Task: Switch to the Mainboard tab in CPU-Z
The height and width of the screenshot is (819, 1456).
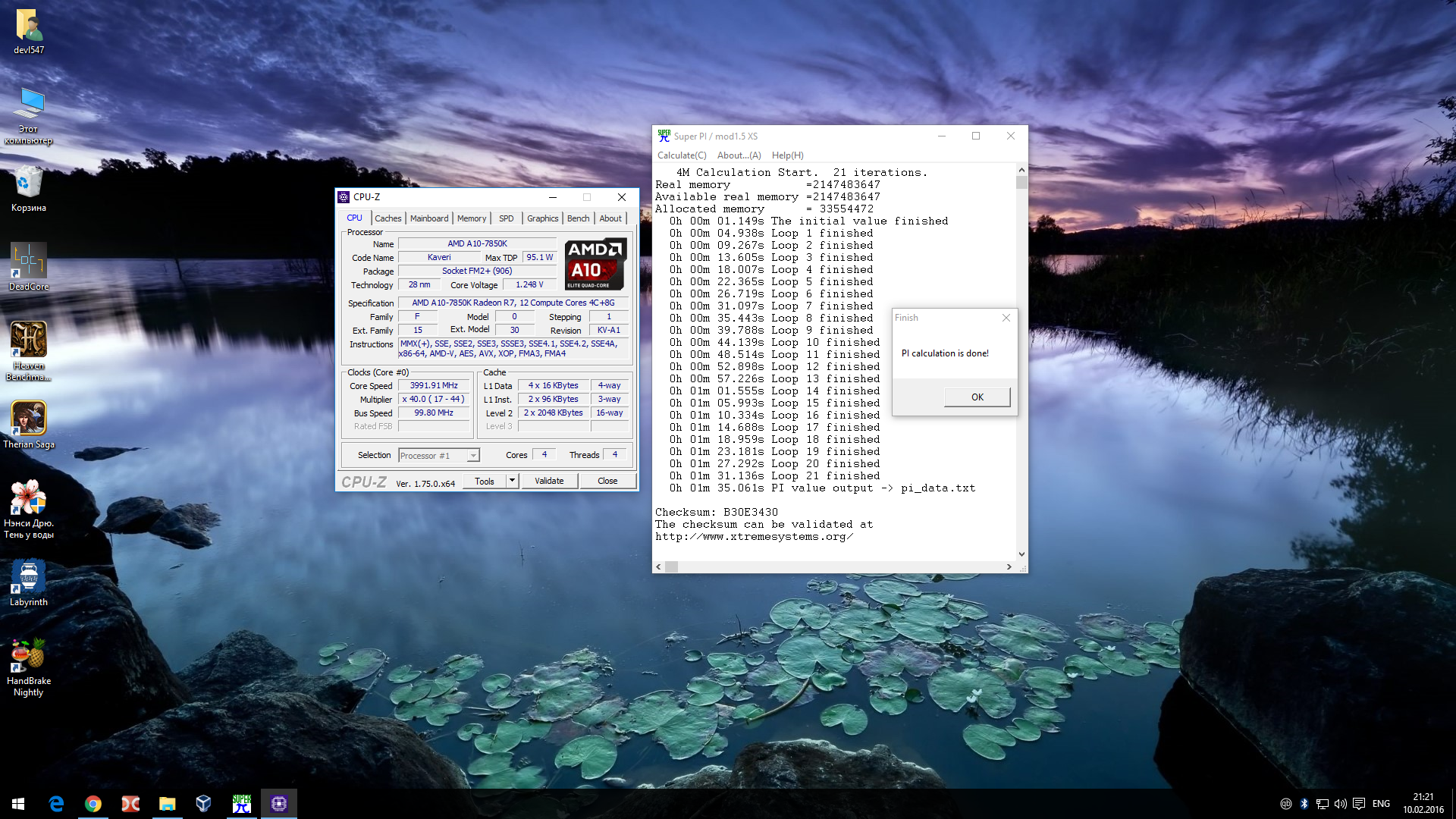Action: (x=429, y=218)
